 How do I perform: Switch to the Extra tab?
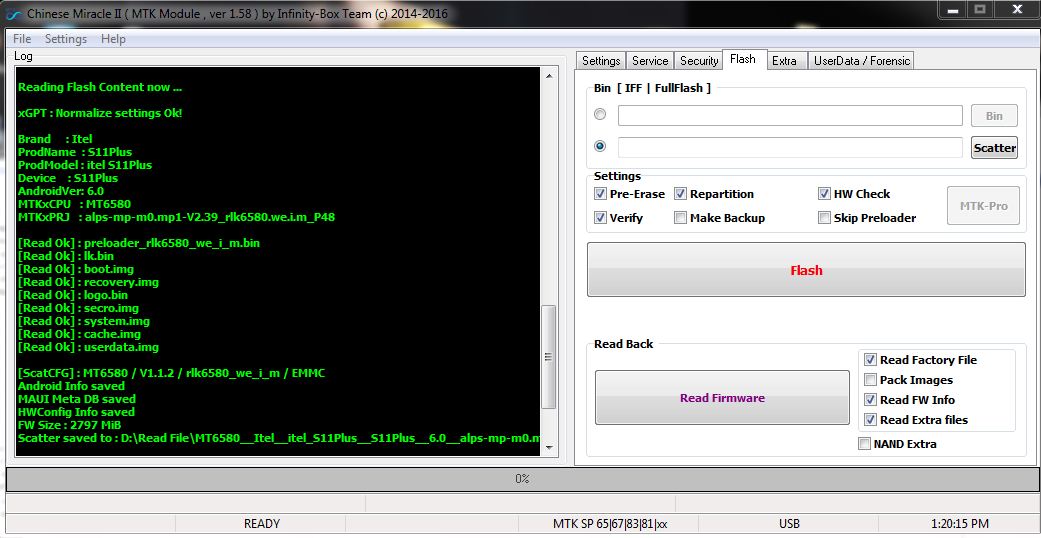coord(784,60)
